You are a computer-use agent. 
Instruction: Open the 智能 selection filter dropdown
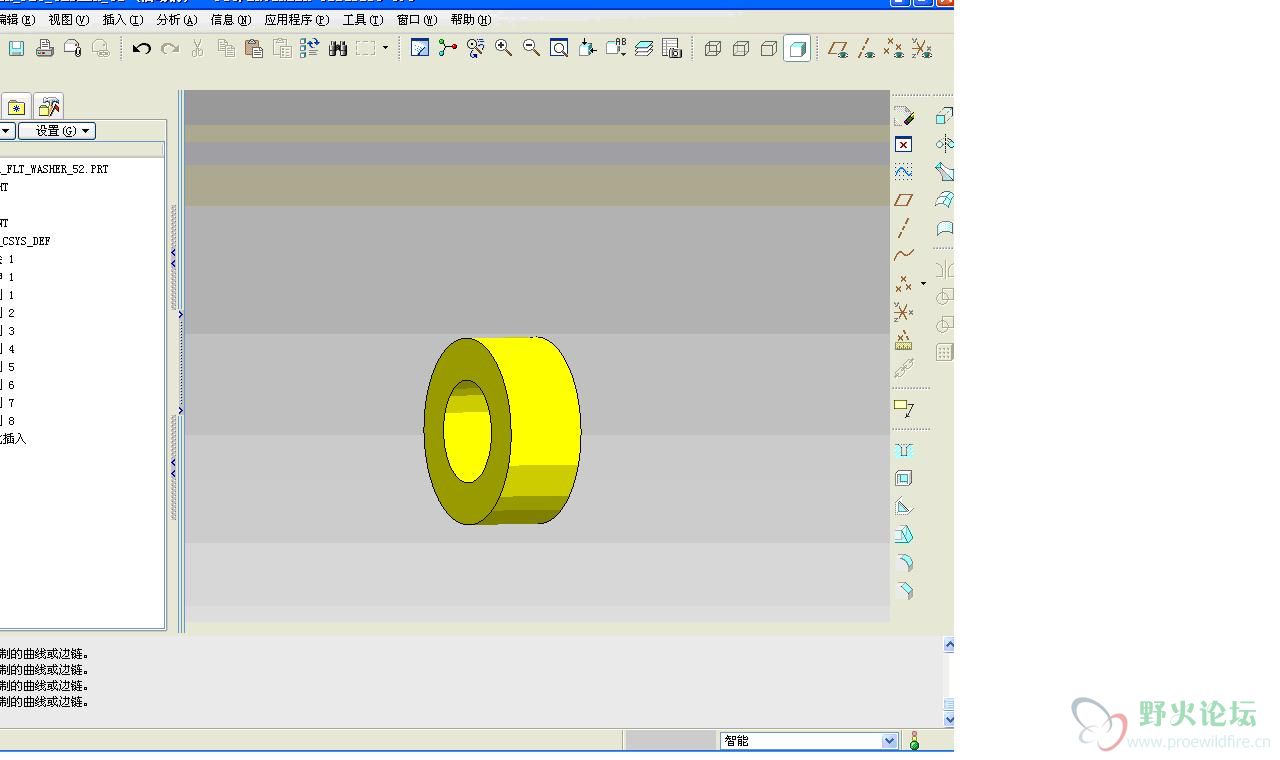(x=889, y=741)
